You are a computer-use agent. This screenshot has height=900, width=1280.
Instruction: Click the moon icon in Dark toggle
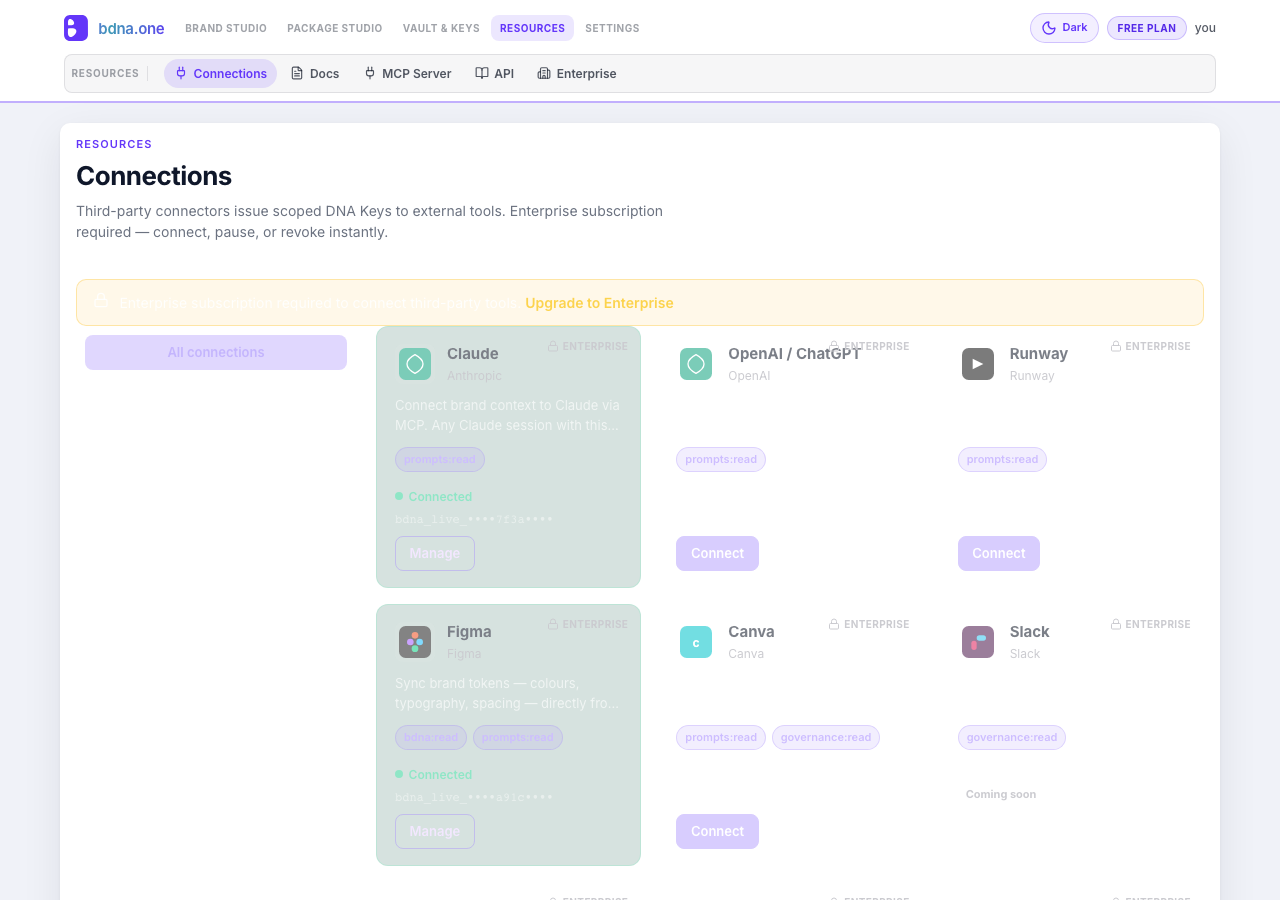coord(1049,28)
